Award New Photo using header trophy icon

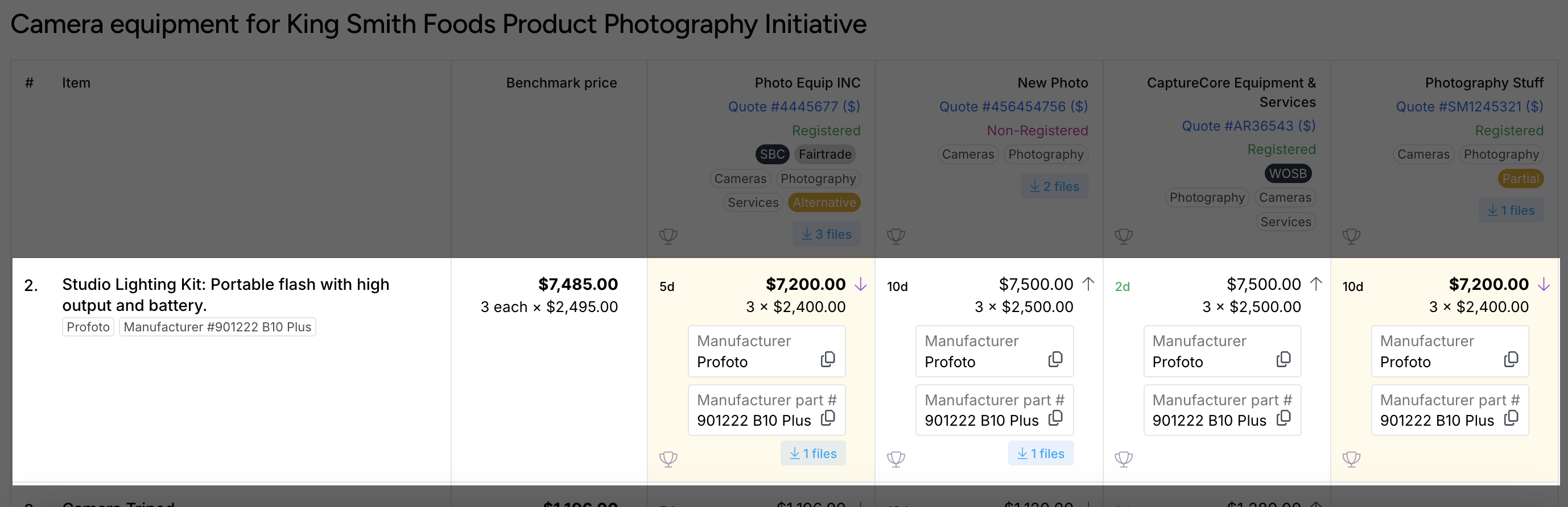pyautogui.click(x=896, y=236)
